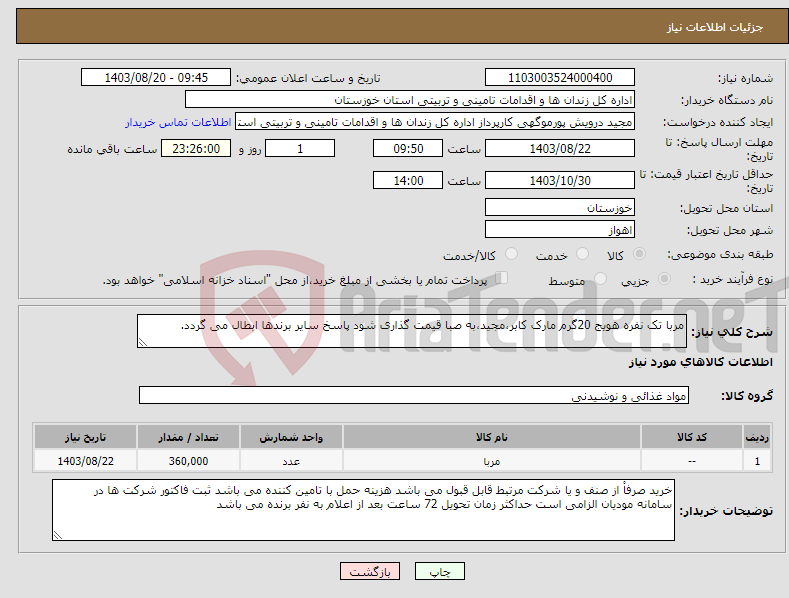The image size is (789, 598).
Task: Click the کد کالا column header
Action: (x=692, y=437)
